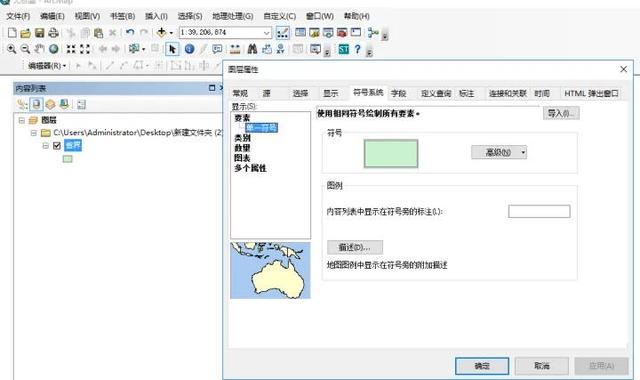Image resolution: width=640 pixels, height=380 pixels.
Task: Print the map with the printer icon
Action: point(53,33)
